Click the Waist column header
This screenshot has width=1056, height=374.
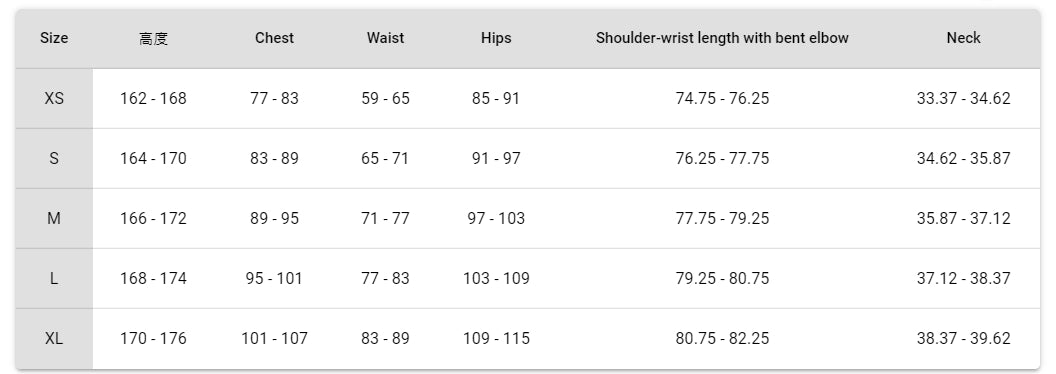point(385,38)
